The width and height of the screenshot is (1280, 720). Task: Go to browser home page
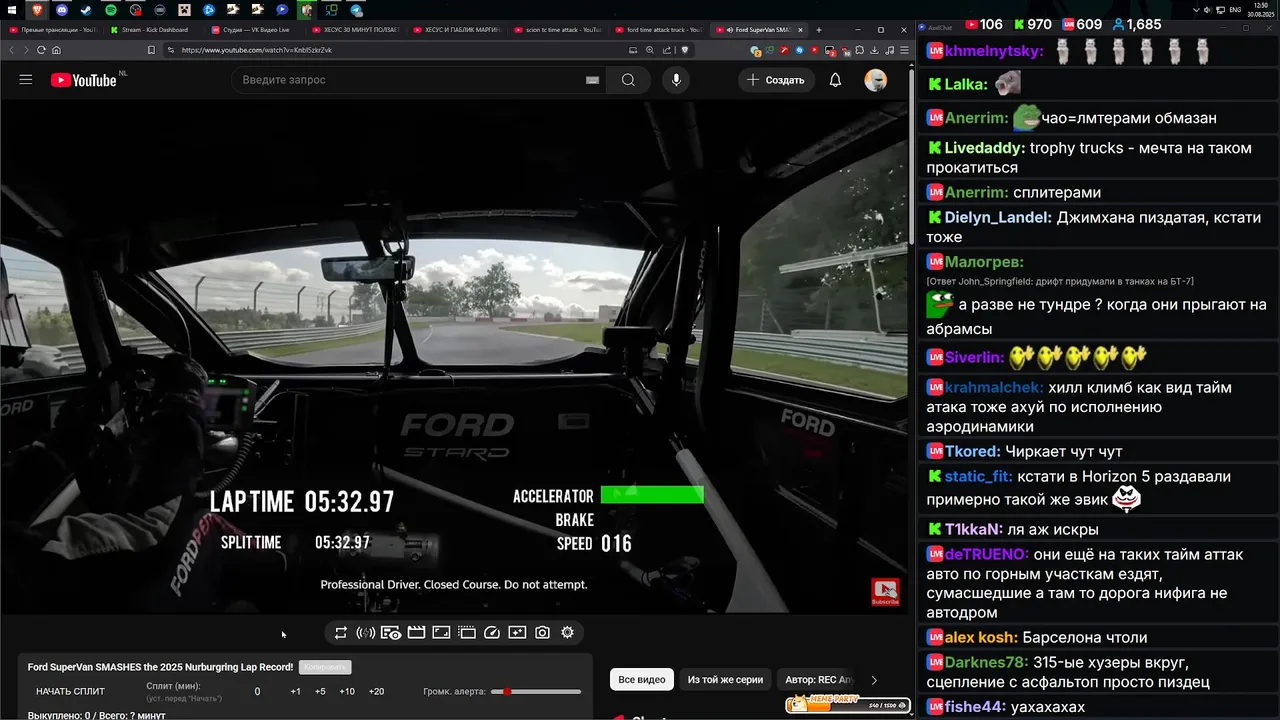click(x=56, y=50)
